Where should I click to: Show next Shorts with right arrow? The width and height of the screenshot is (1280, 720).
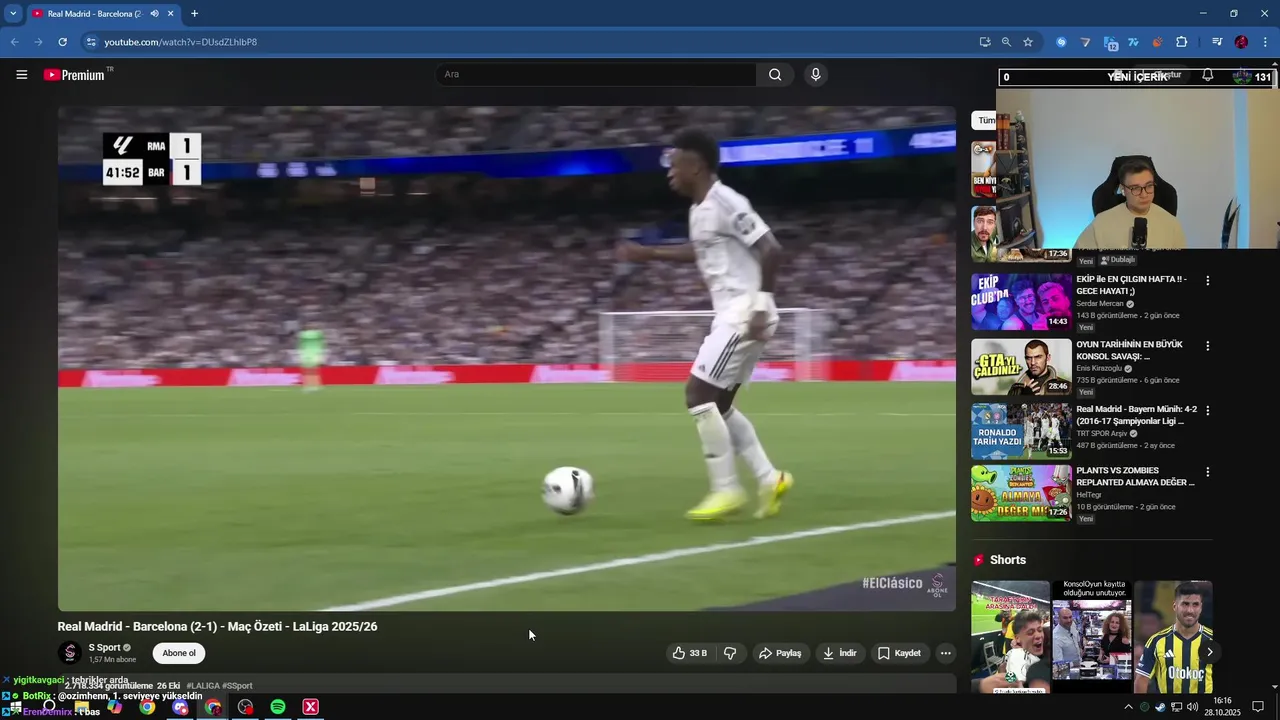pyautogui.click(x=1209, y=652)
